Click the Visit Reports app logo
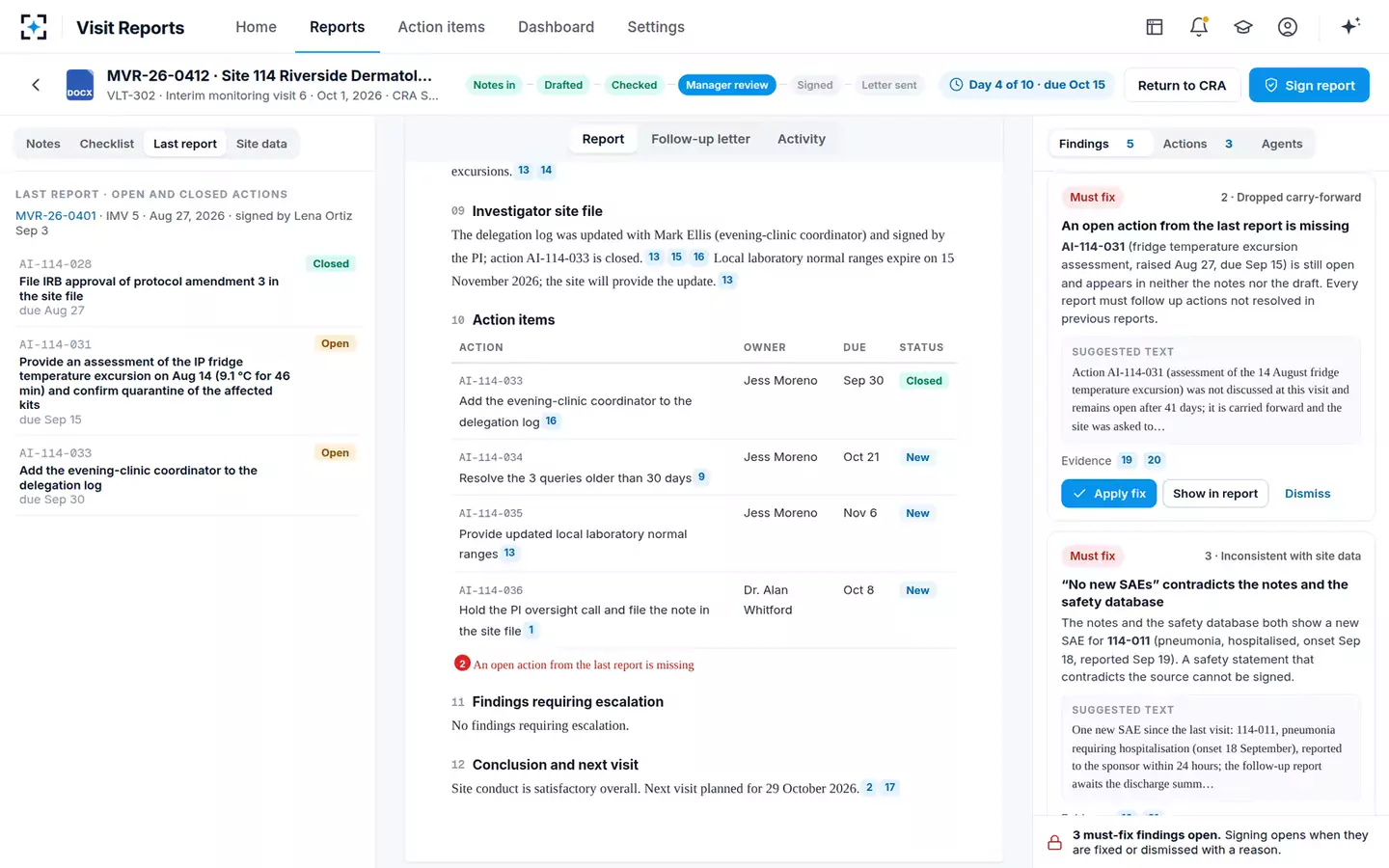Image resolution: width=1389 pixels, height=868 pixels. [x=34, y=27]
